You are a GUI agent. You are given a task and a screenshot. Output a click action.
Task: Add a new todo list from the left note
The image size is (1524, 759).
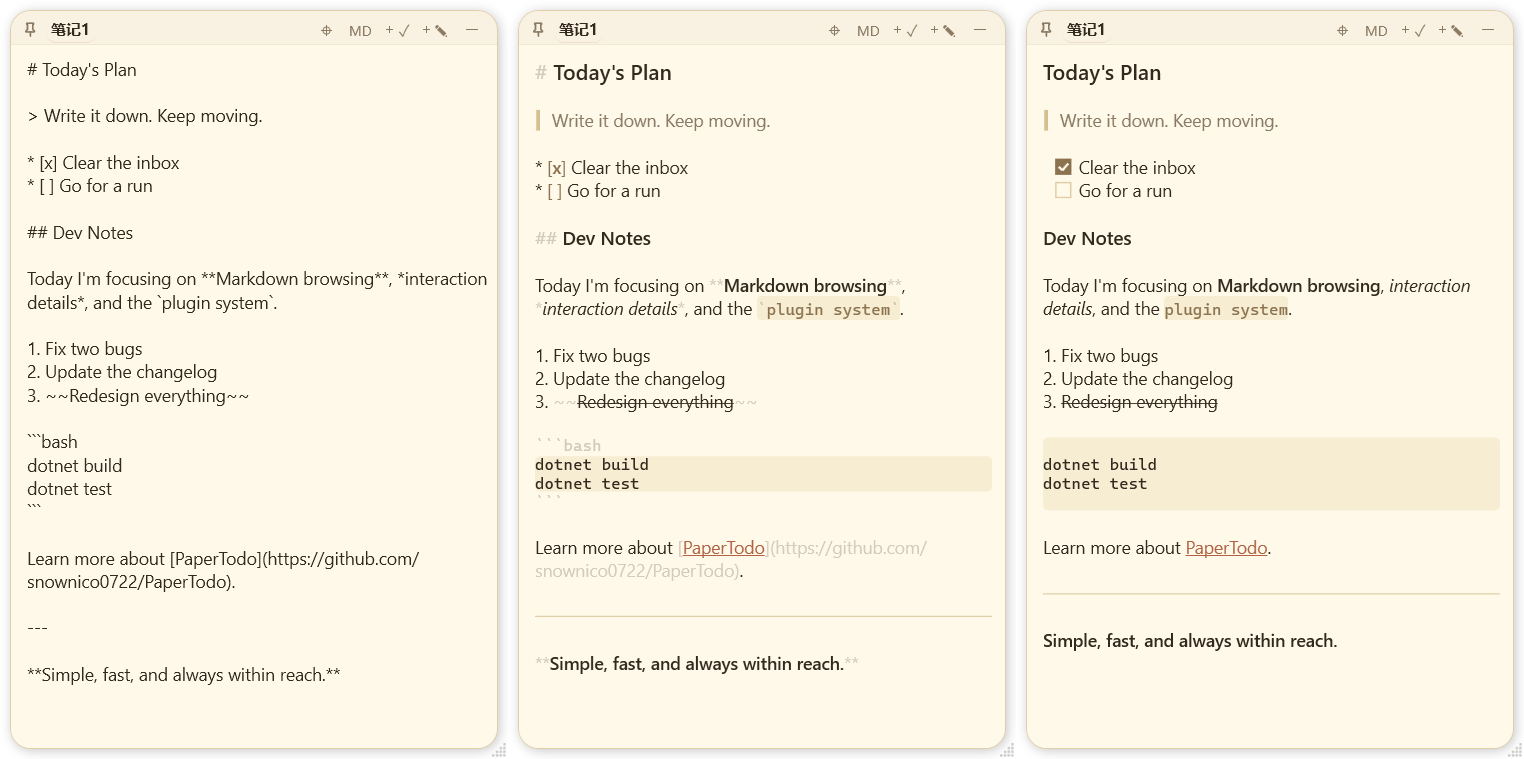(398, 30)
